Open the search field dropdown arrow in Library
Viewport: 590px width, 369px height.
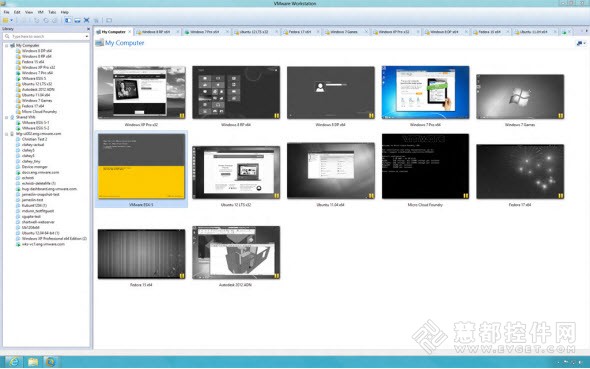pos(87,36)
